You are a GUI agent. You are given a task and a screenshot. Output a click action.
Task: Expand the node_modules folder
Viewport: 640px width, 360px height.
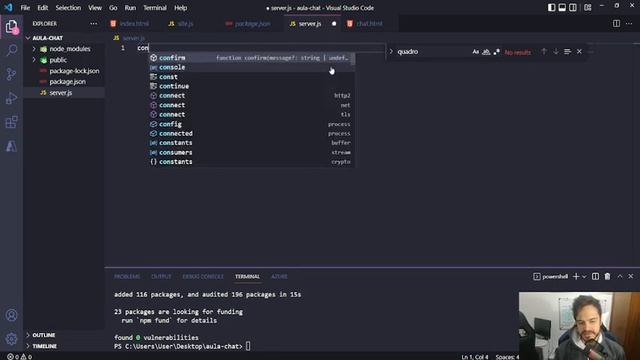click(x=64, y=49)
